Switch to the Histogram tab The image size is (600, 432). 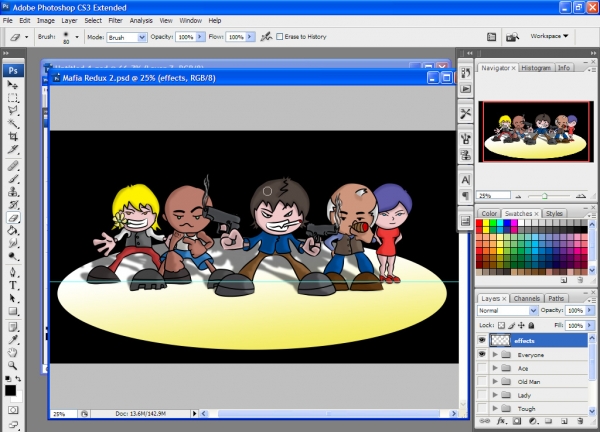click(x=536, y=68)
